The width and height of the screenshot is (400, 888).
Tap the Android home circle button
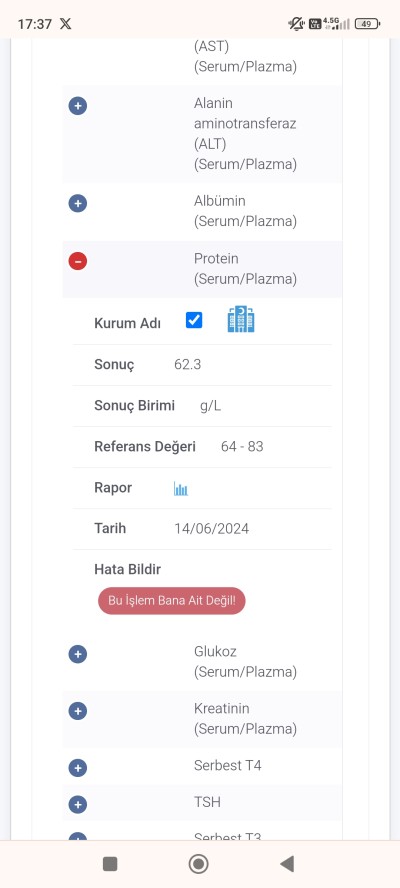198,864
